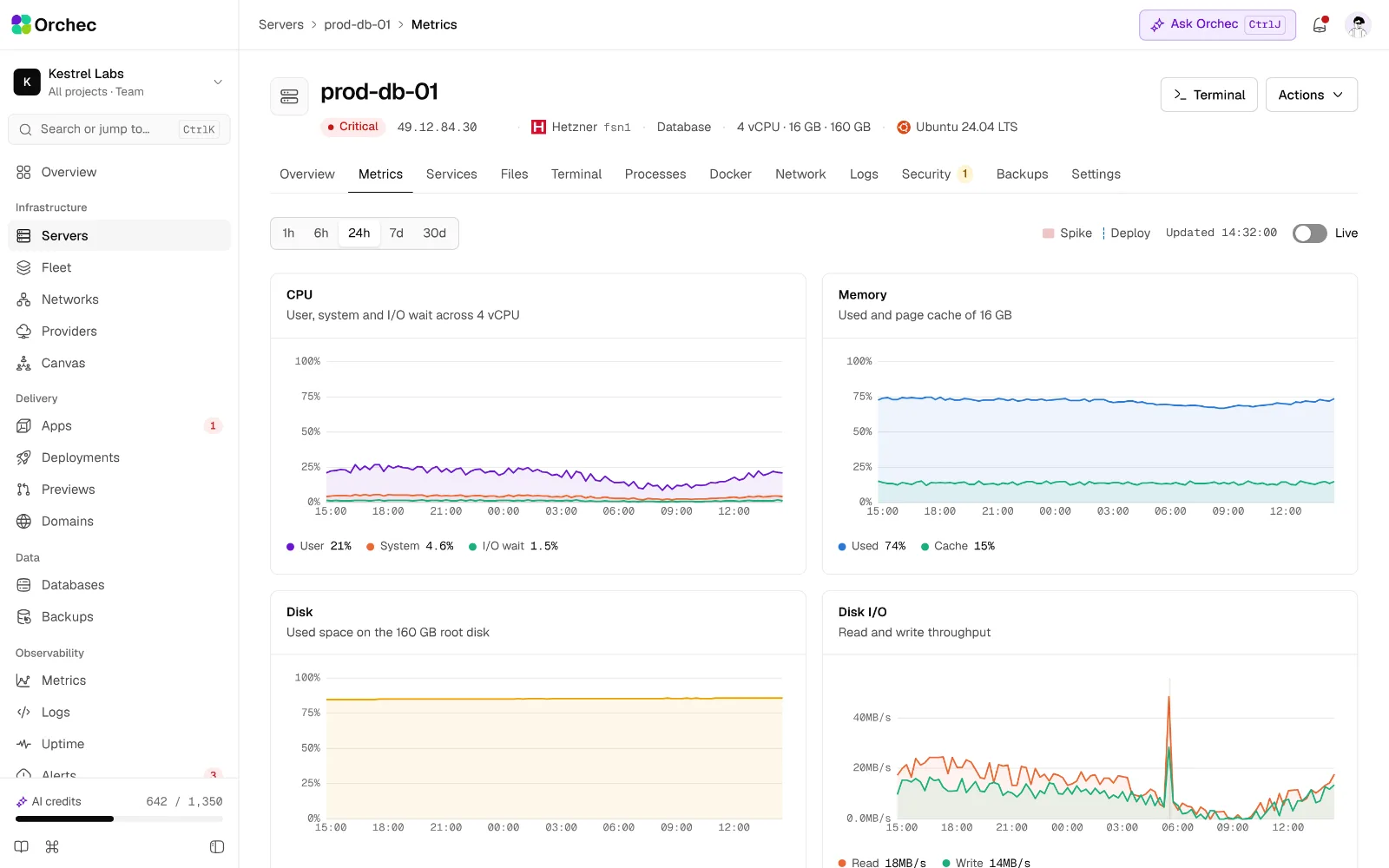The image size is (1389, 868).
Task: Open Databases in sidebar
Action: [119, 585]
